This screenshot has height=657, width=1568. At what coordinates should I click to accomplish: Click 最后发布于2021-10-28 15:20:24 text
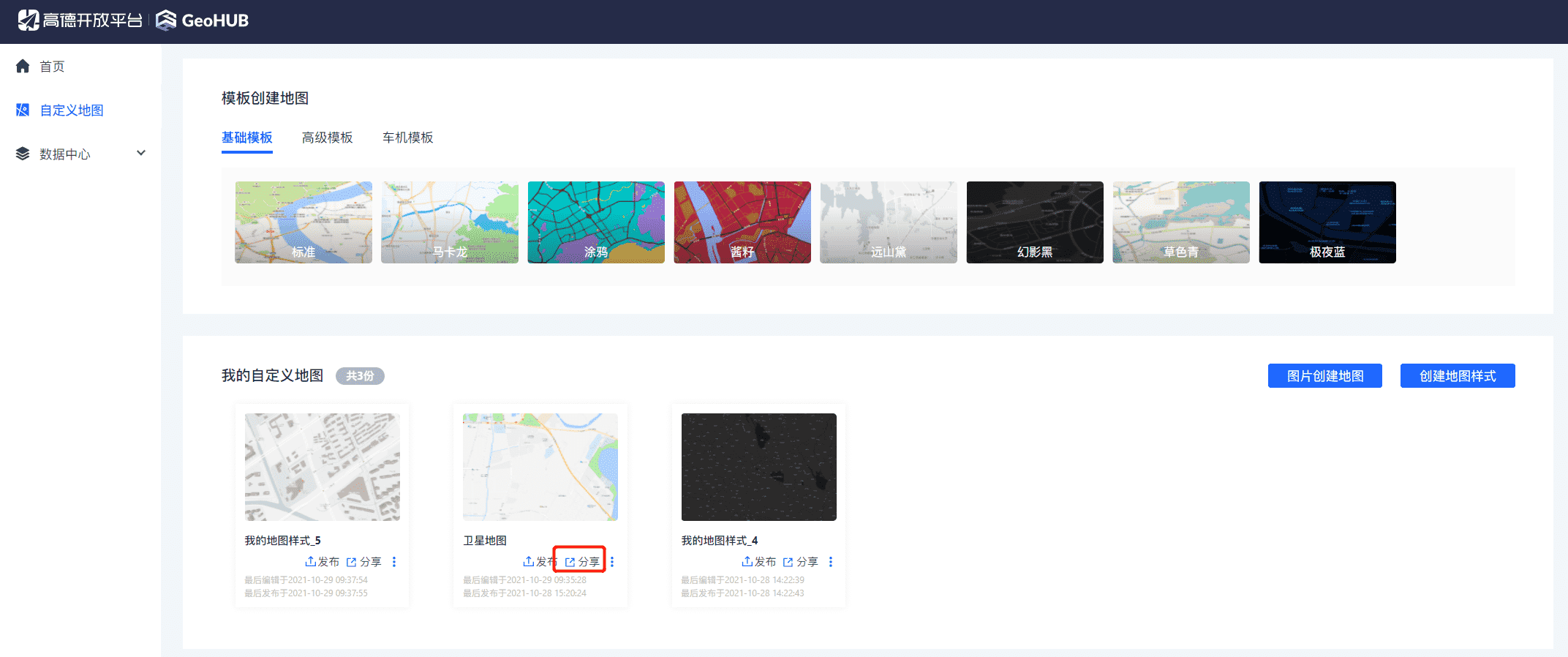click(525, 593)
